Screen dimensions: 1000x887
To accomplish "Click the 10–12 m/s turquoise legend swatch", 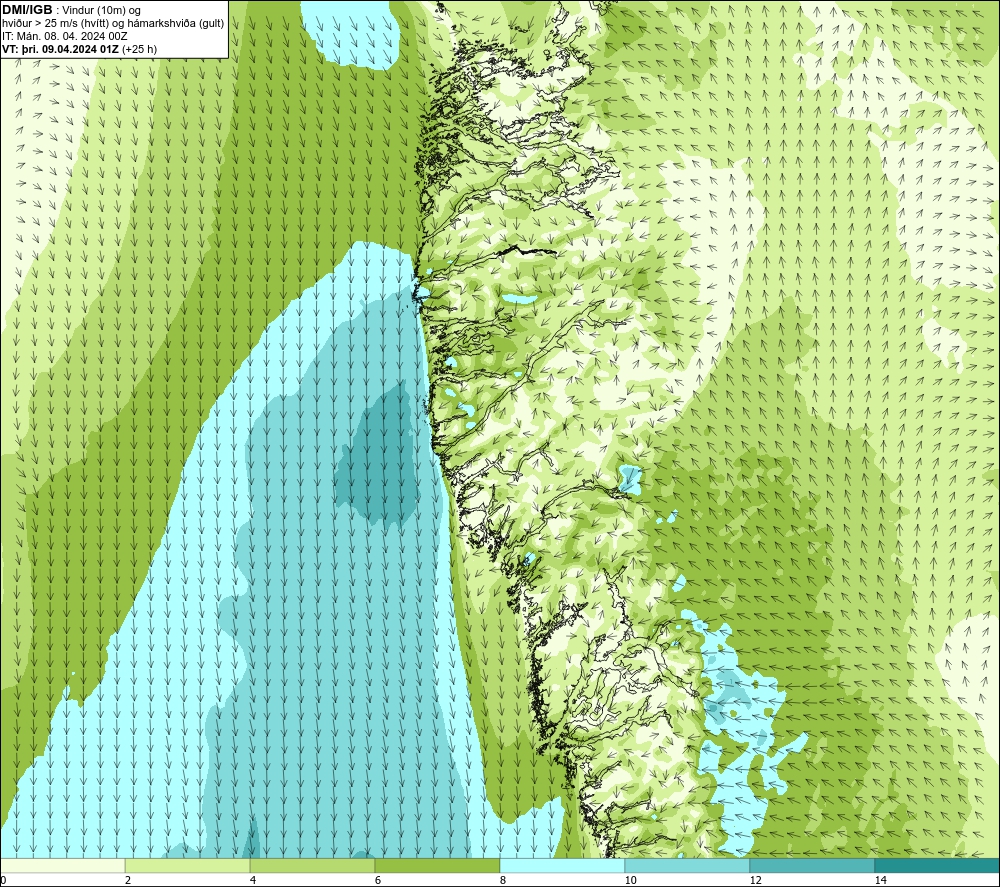I will click(688, 865).
